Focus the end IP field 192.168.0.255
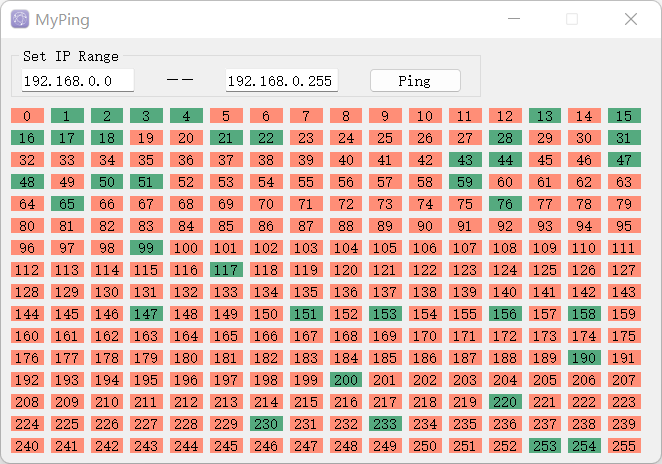662x464 pixels. click(x=282, y=81)
